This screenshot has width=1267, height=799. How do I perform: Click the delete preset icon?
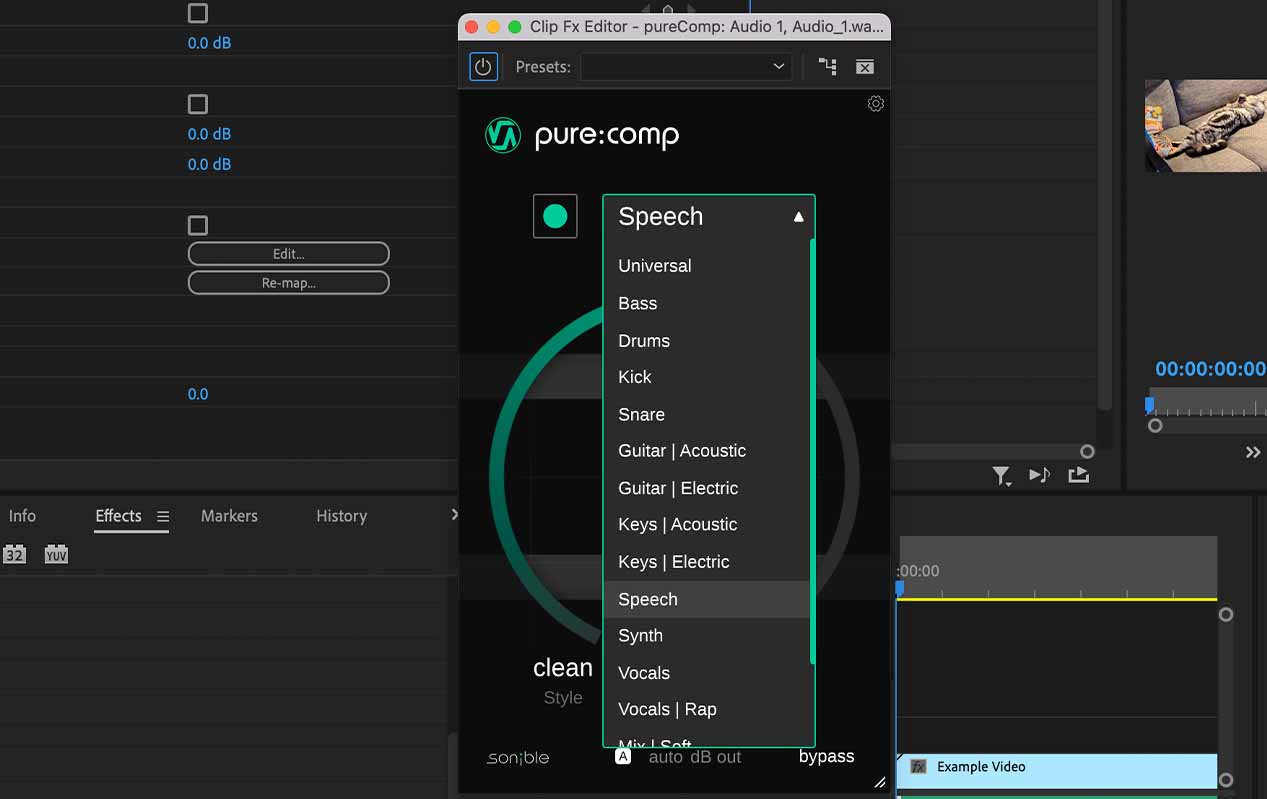tap(865, 67)
